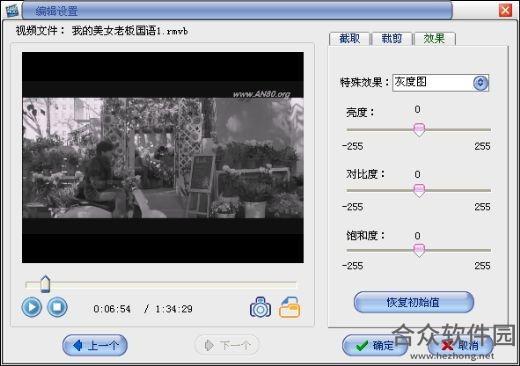Click the video file name 我的美女老板国语1.rmvb
520x366 pixels.
pos(130,31)
